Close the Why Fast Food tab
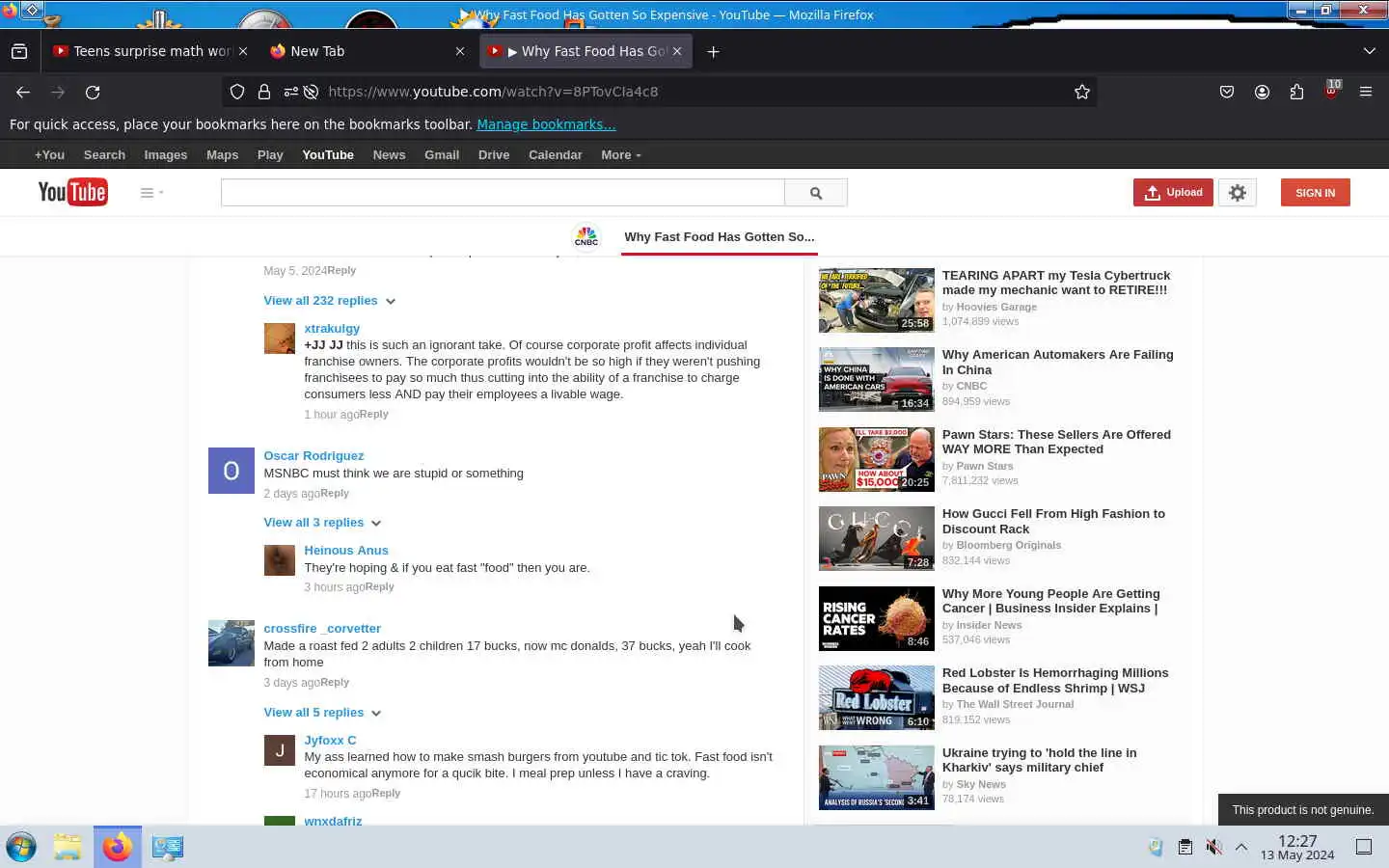Viewport: 1389px width, 868px height. click(677, 51)
